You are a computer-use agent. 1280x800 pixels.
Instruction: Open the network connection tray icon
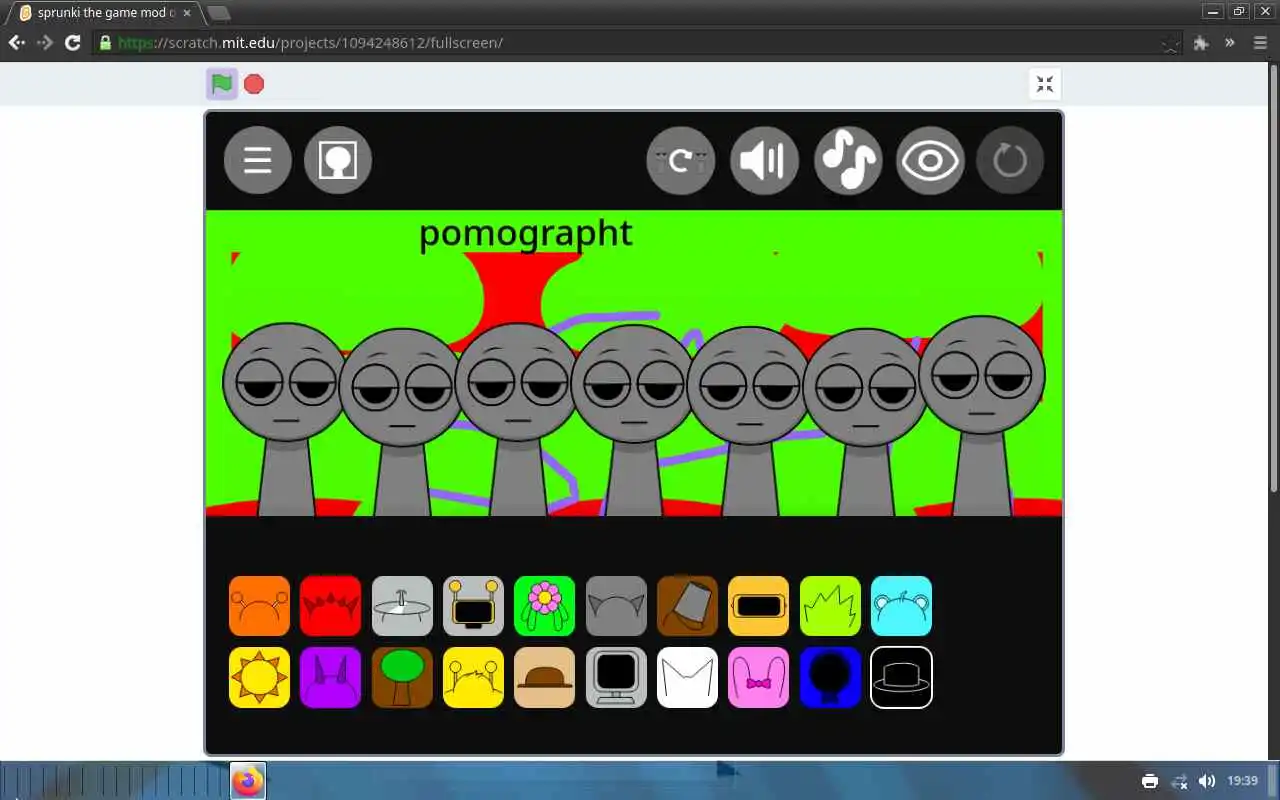point(1179,781)
